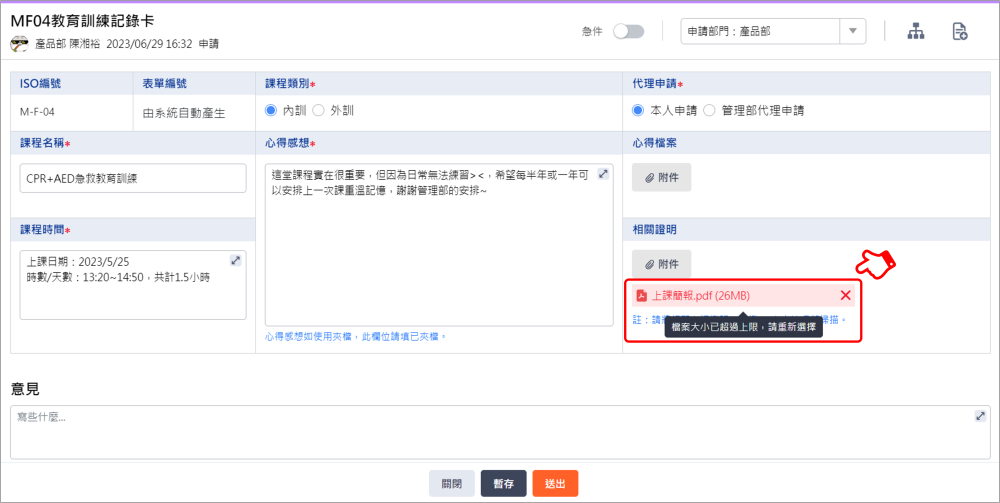Submit the form with 送出
1000x503 pixels.
pyautogui.click(x=555, y=484)
